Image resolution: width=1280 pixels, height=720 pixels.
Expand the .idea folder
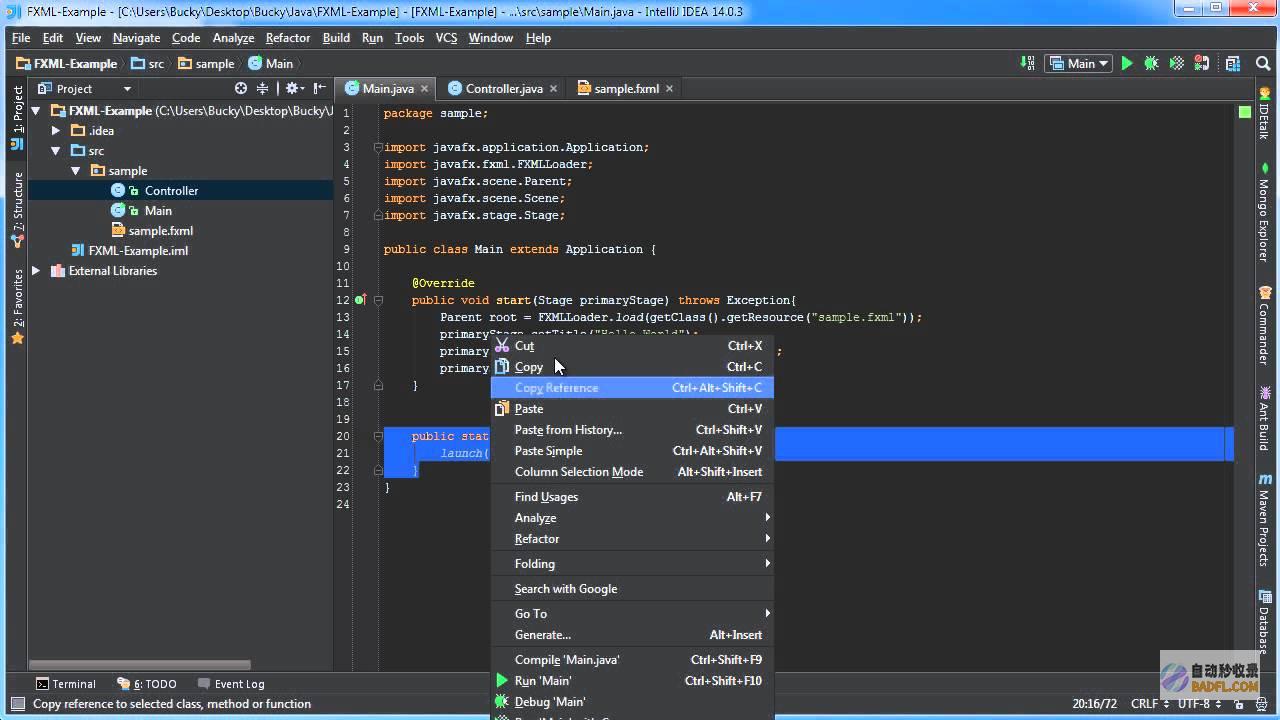pyautogui.click(x=56, y=131)
